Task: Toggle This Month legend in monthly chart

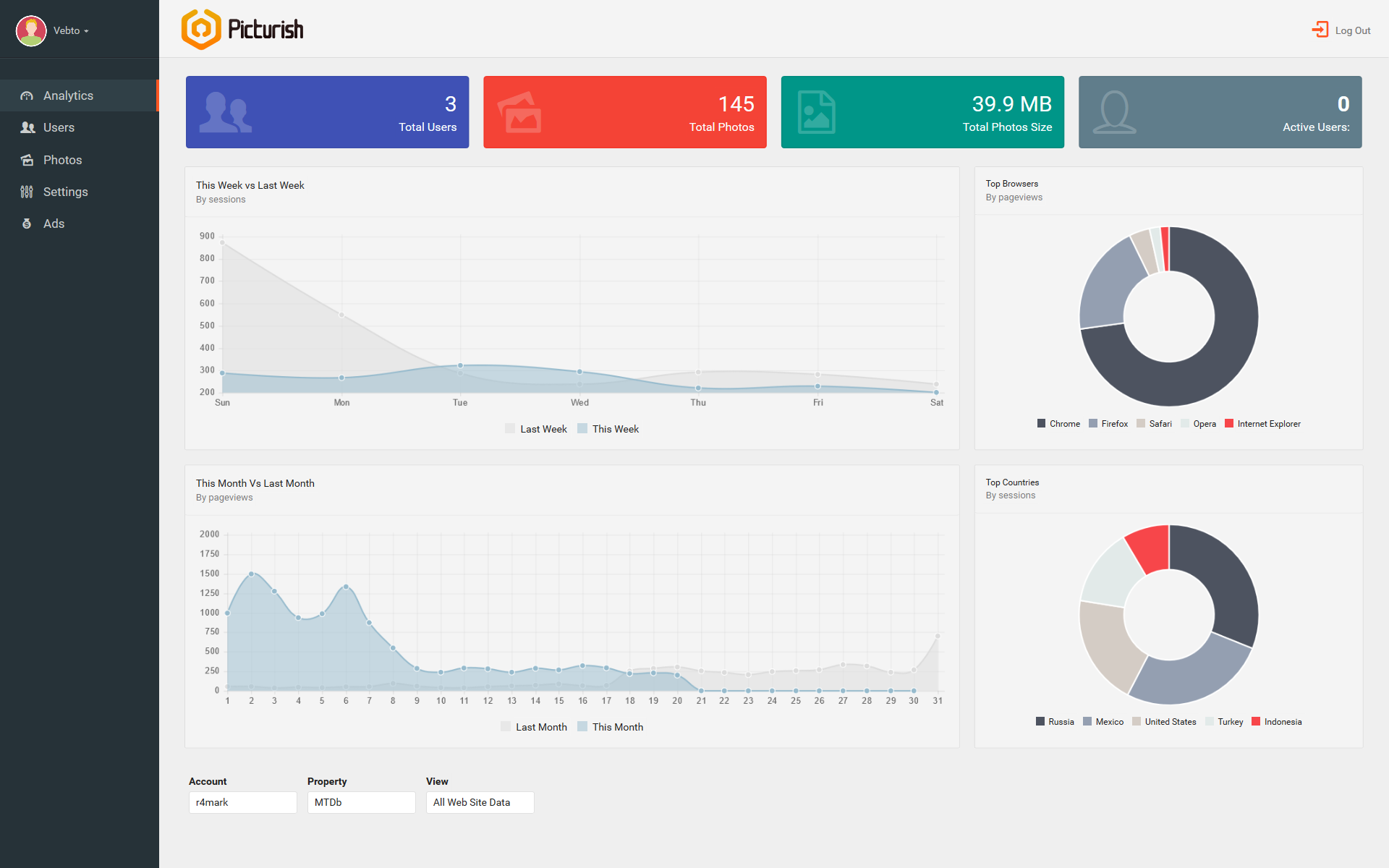Action: pyautogui.click(x=610, y=727)
